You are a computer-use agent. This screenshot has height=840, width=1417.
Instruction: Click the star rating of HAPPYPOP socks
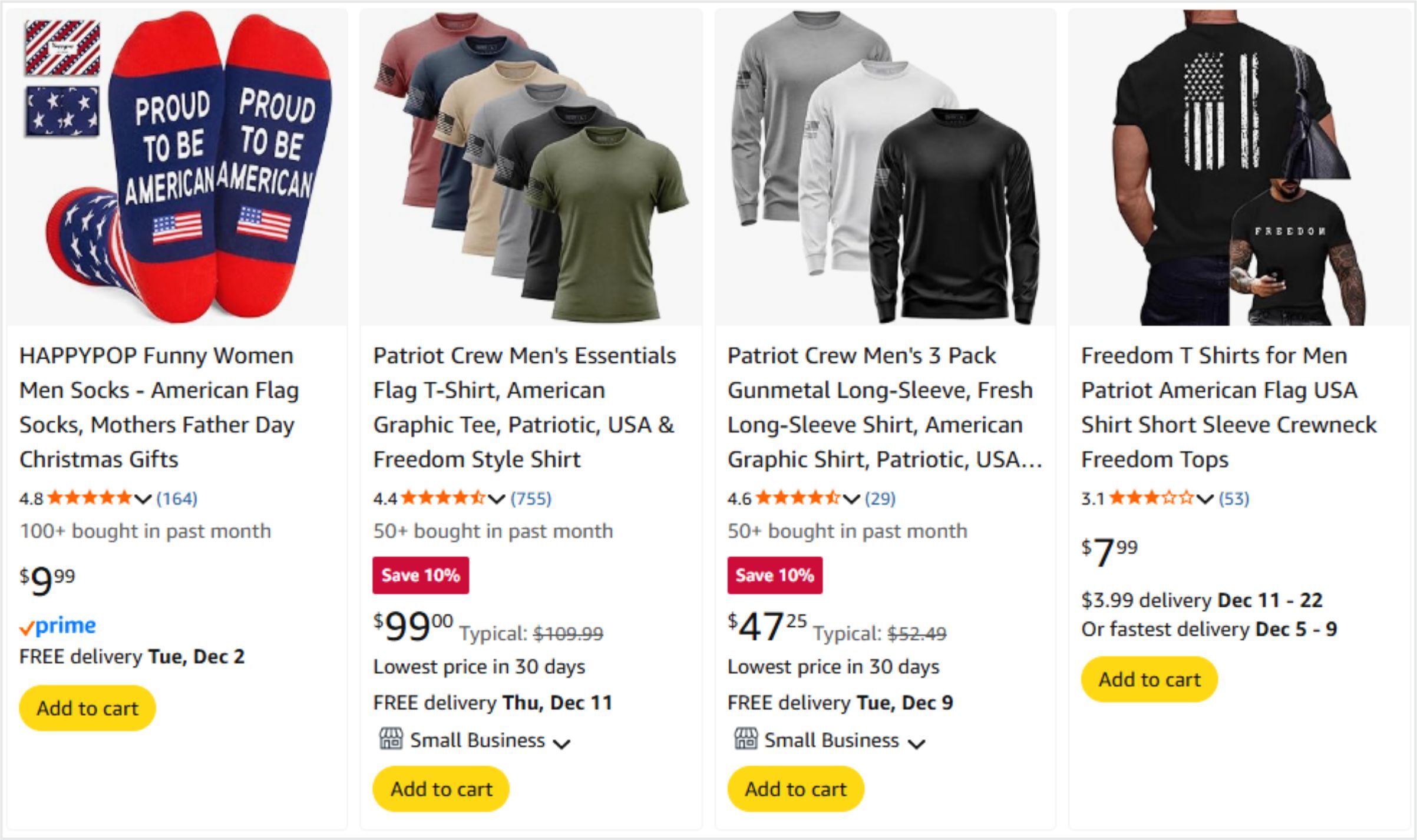[x=90, y=498]
